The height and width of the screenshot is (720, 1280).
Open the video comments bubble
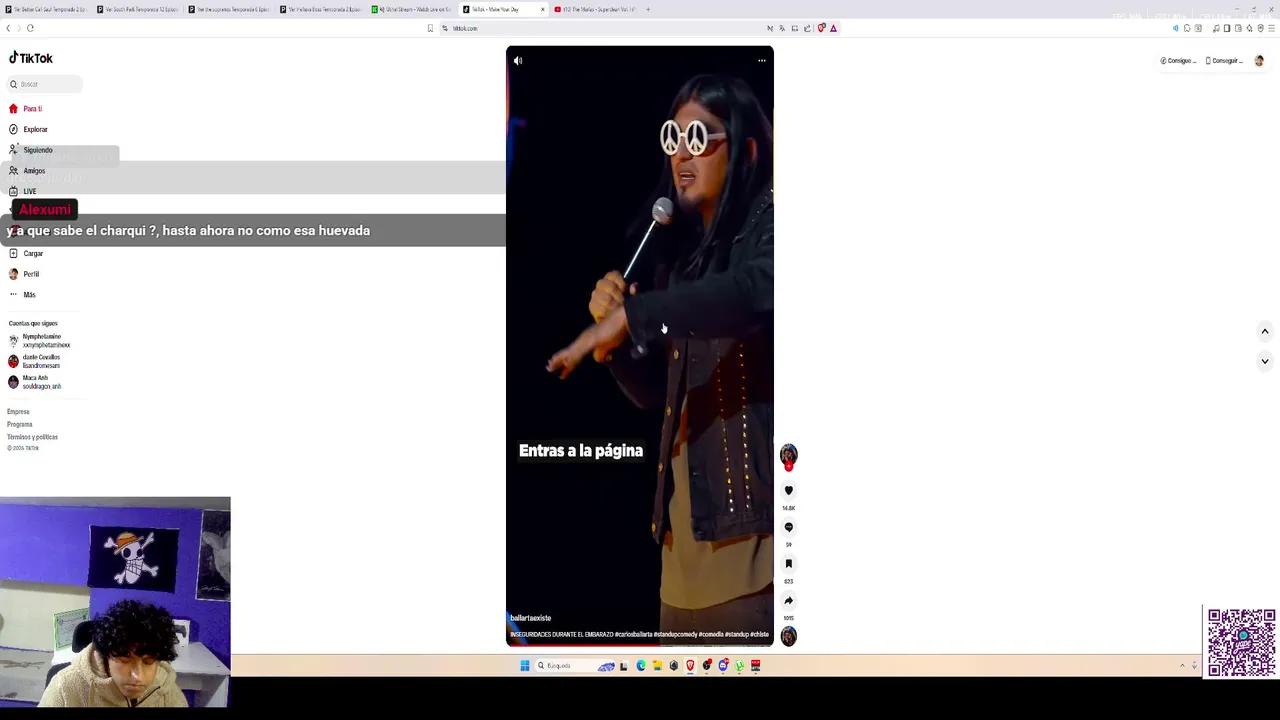coord(789,527)
